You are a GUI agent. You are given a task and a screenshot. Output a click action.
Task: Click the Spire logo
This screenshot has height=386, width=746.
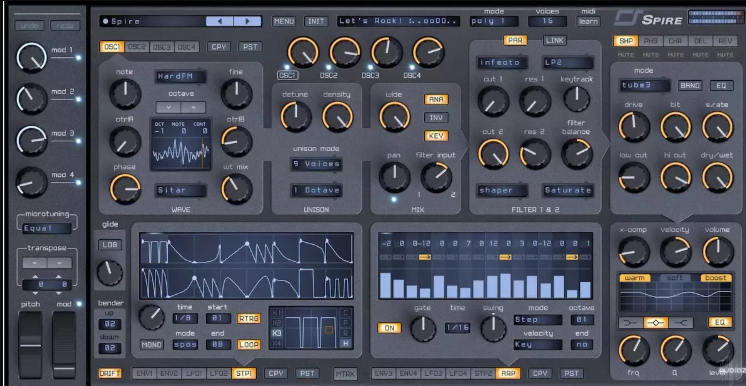coord(648,18)
